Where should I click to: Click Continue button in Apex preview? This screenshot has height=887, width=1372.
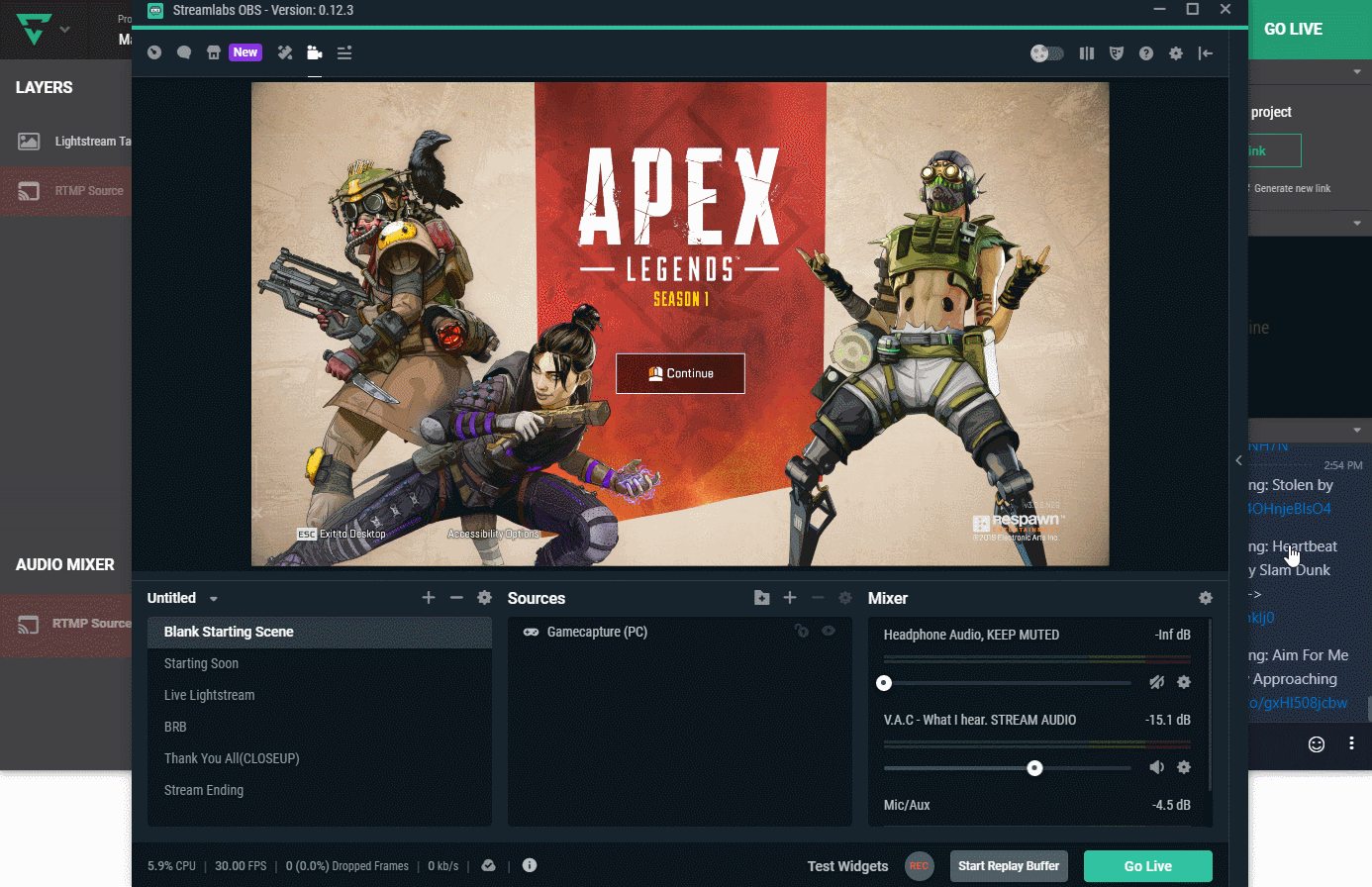click(x=680, y=373)
